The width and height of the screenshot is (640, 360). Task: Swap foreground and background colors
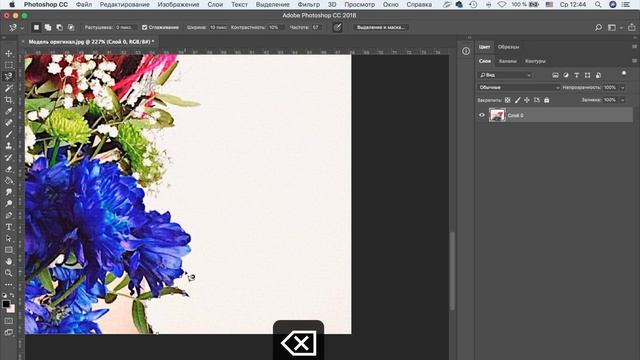pyautogui.click(x=12, y=295)
